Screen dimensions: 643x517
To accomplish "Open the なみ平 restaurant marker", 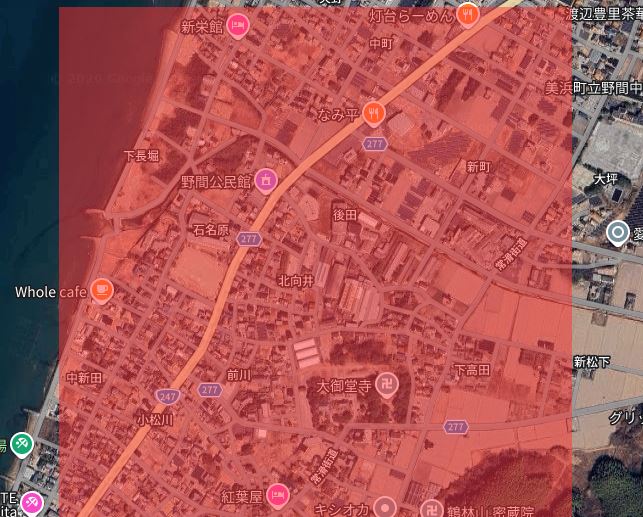I will 375,113.
